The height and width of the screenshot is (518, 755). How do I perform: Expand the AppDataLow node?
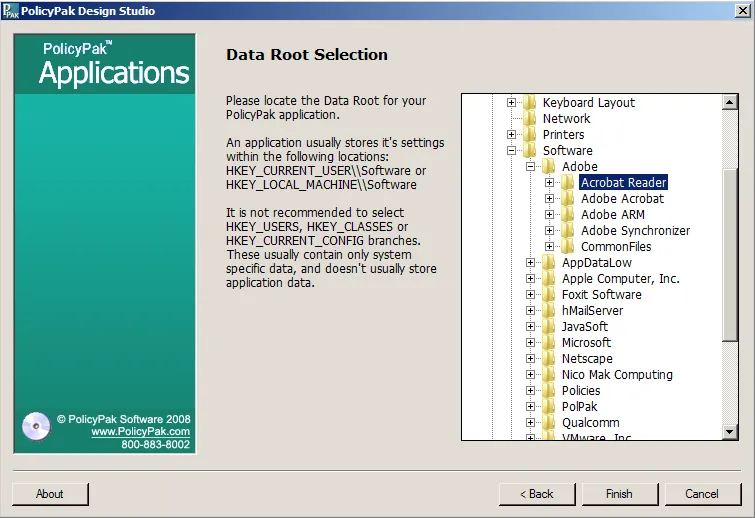(530, 262)
